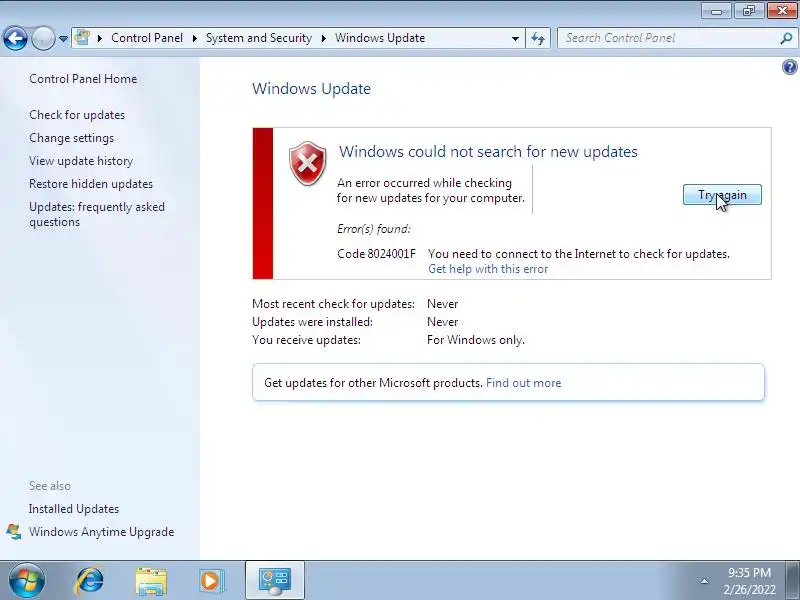Screen dimensions: 800x600
Task: Go back with the blue Back arrow
Action: [15, 38]
